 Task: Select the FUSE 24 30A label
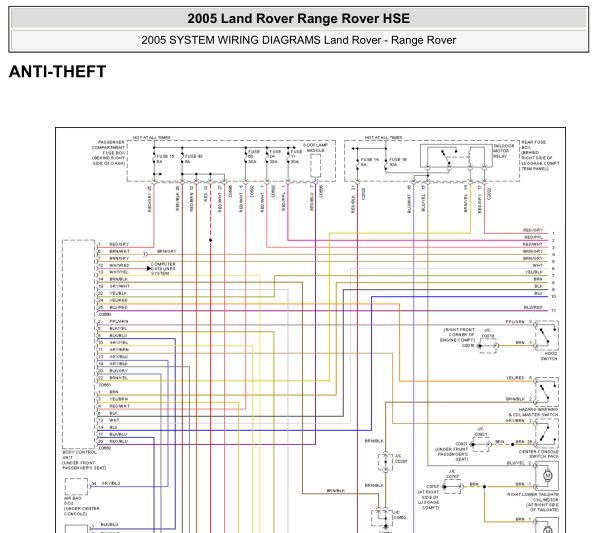(275, 157)
